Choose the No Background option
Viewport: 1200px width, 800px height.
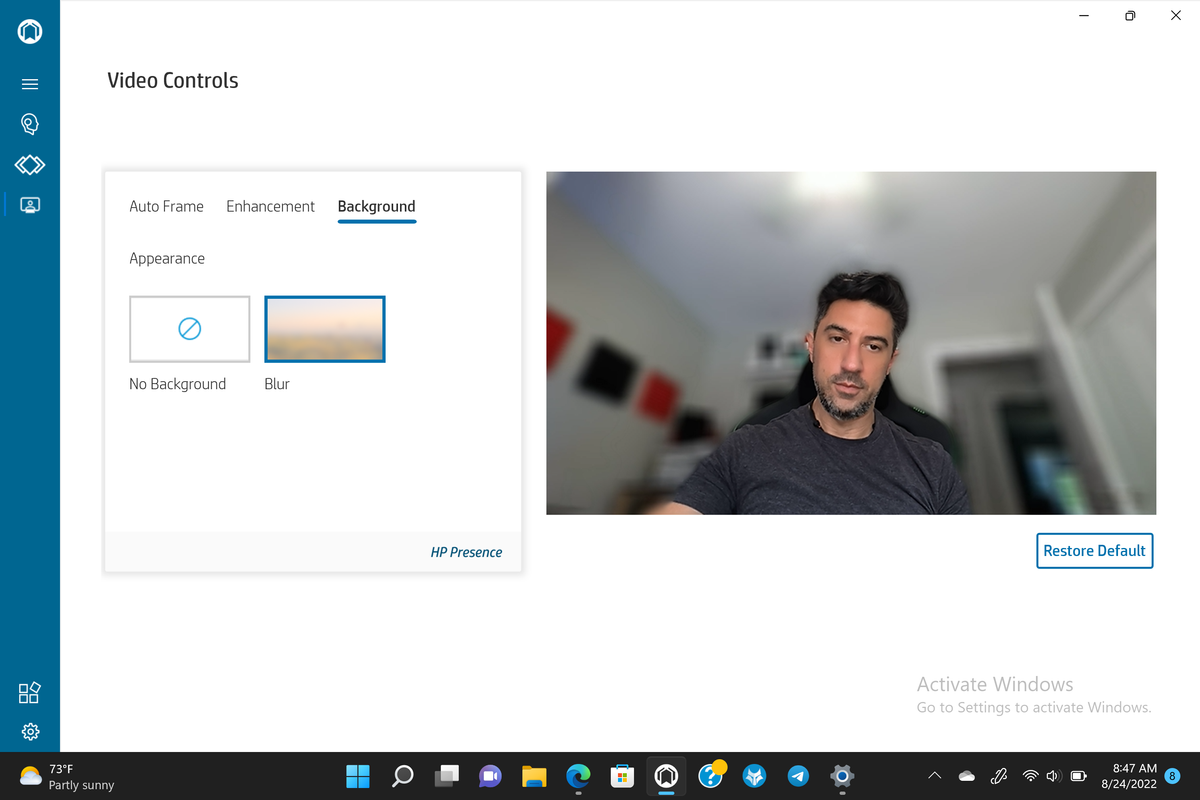[x=189, y=328]
